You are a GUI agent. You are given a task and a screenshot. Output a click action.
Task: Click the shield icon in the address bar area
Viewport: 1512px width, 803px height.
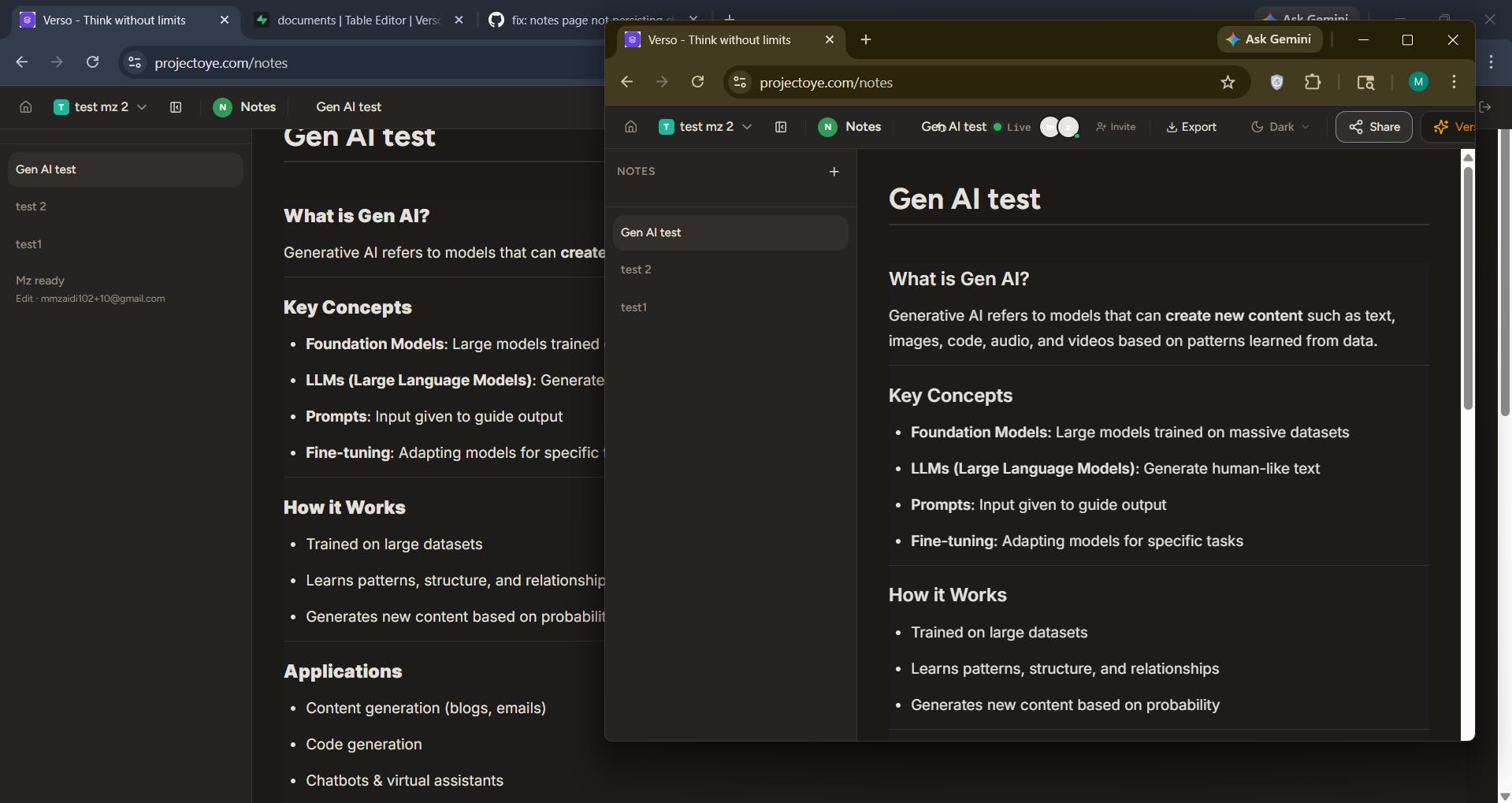click(1277, 82)
